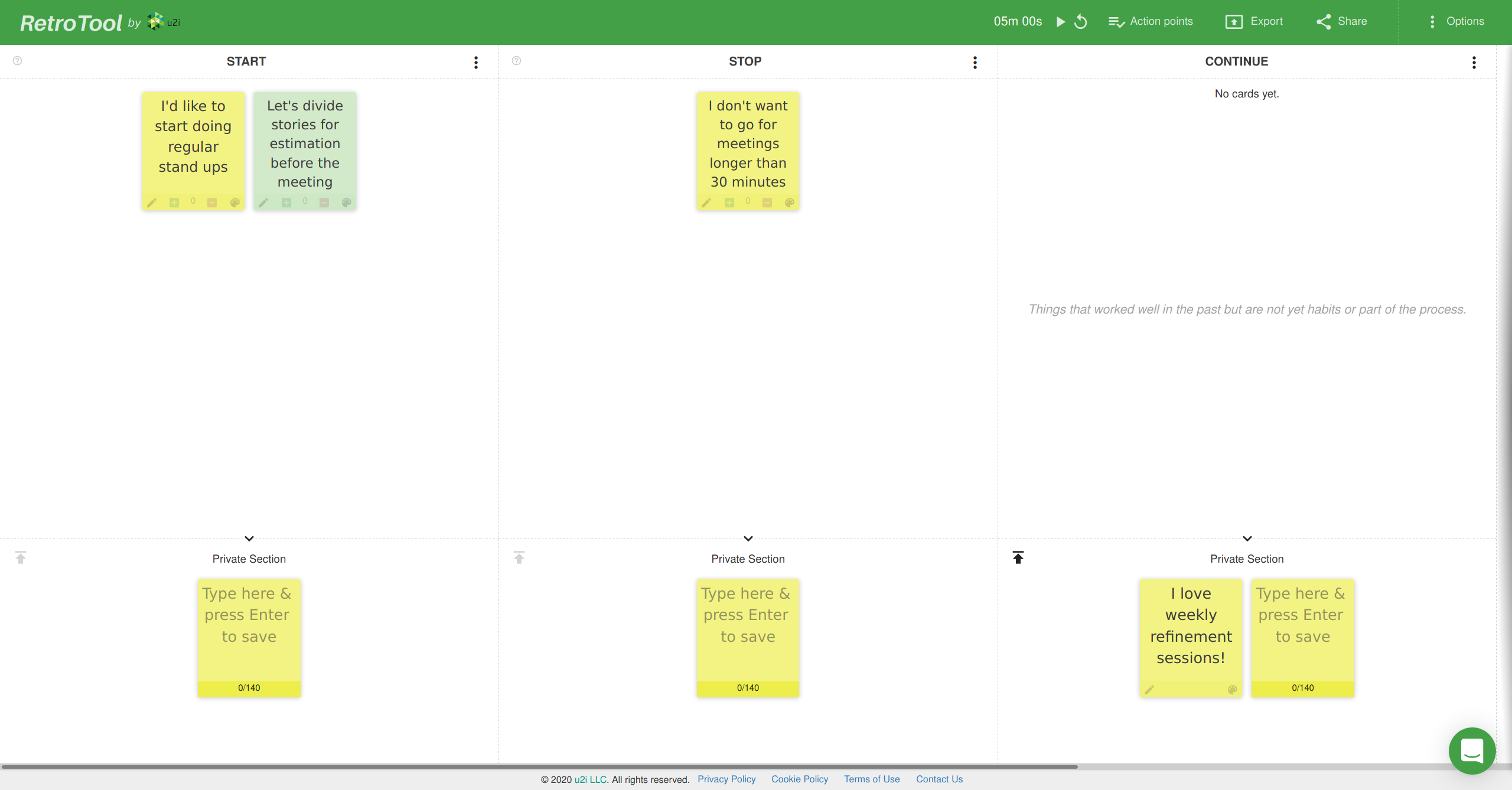Viewport: 1512px width, 790px height.
Task: Click help icon beside START header
Action: 18,61
